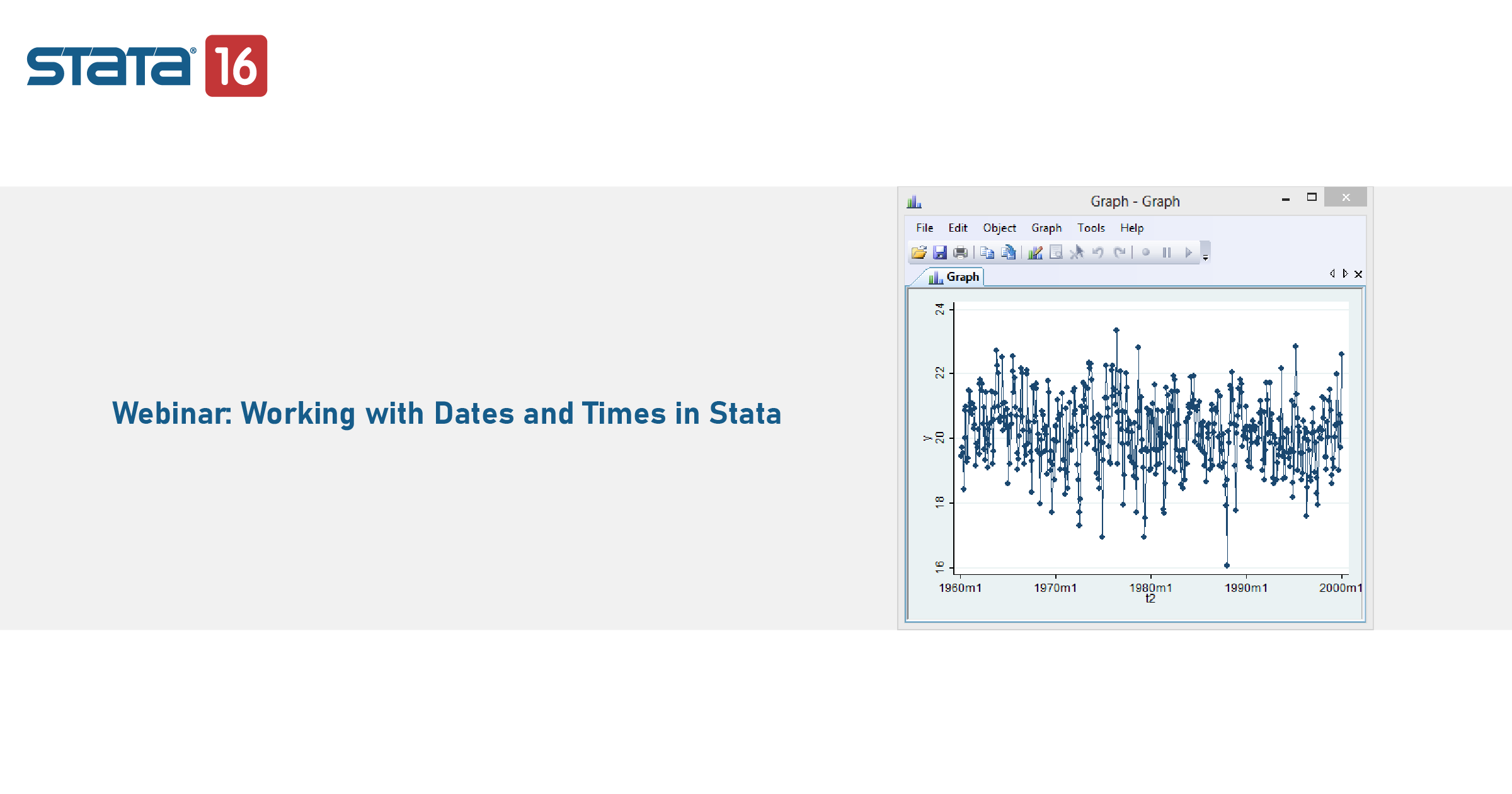The image size is (1512, 794).
Task: Maximize the Graph window
Action: click(1312, 197)
